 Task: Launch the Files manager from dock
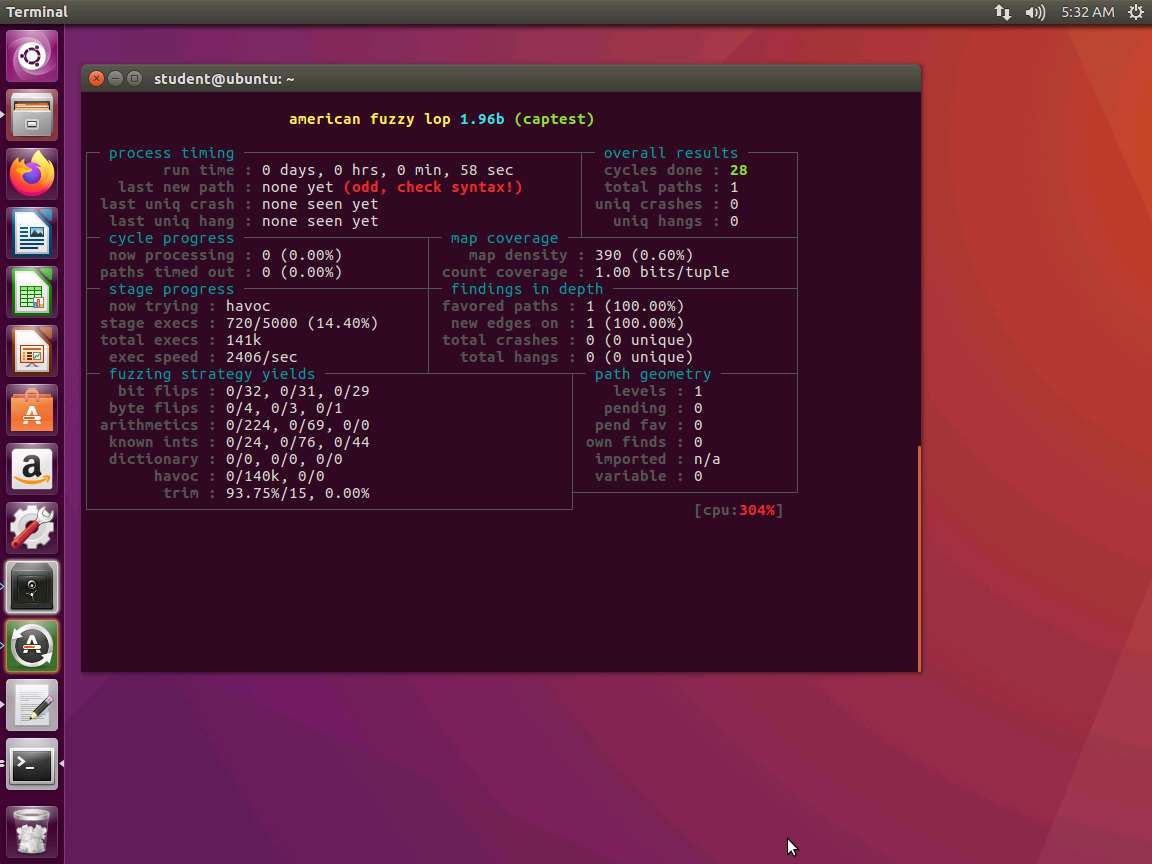pyautogui.click(x=32, y=115)
